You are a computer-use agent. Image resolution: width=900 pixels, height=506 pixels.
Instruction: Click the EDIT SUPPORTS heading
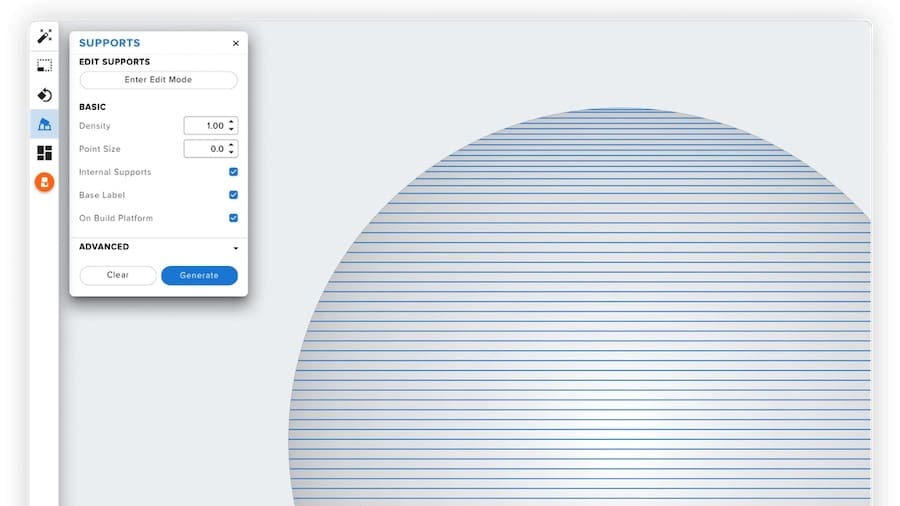click(115, 62)
